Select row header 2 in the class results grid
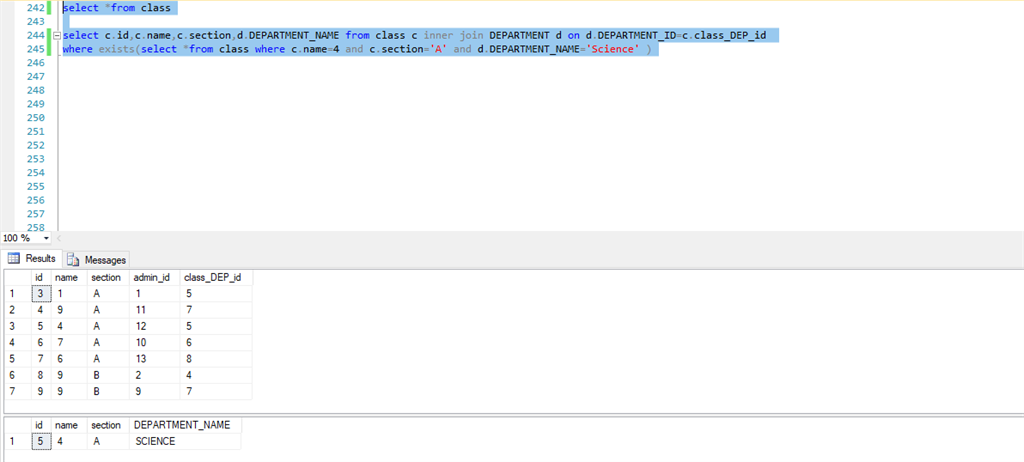This screenshot has height=462, width=1024. 18,310
